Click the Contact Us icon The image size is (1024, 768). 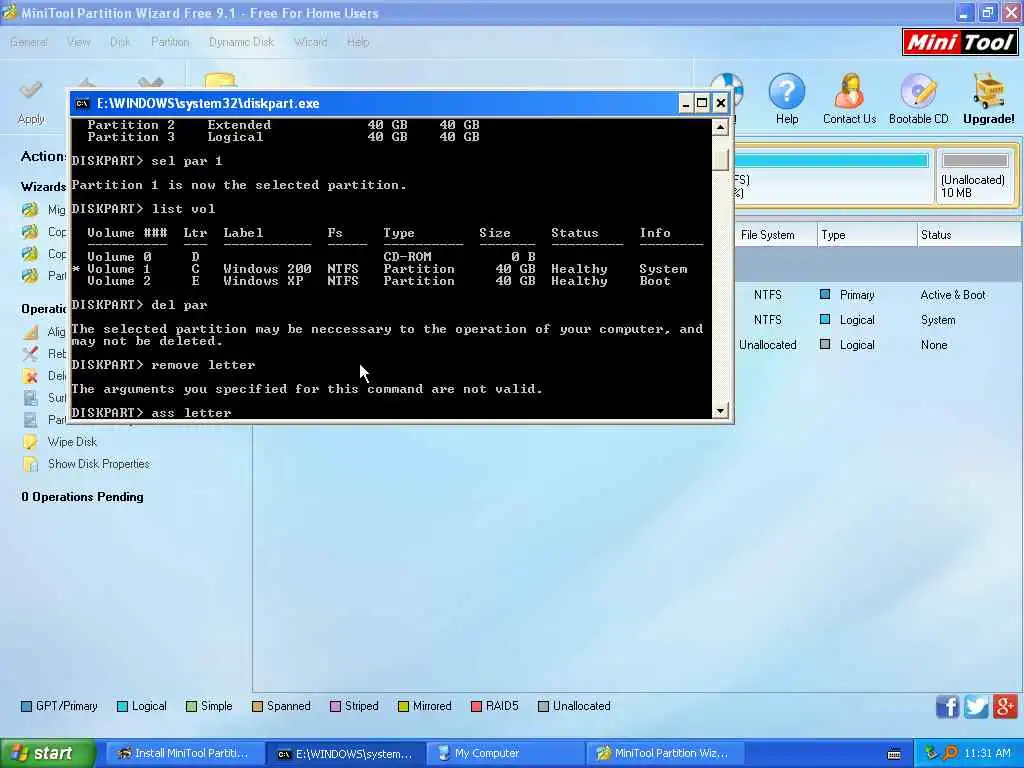[x=849, y=91]
